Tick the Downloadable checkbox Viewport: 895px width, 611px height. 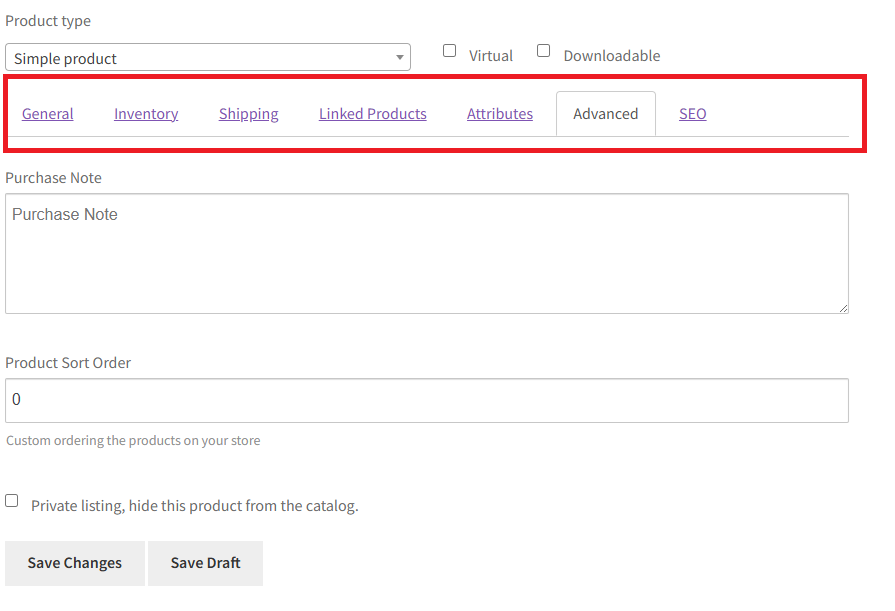click(x=543, y=51)
